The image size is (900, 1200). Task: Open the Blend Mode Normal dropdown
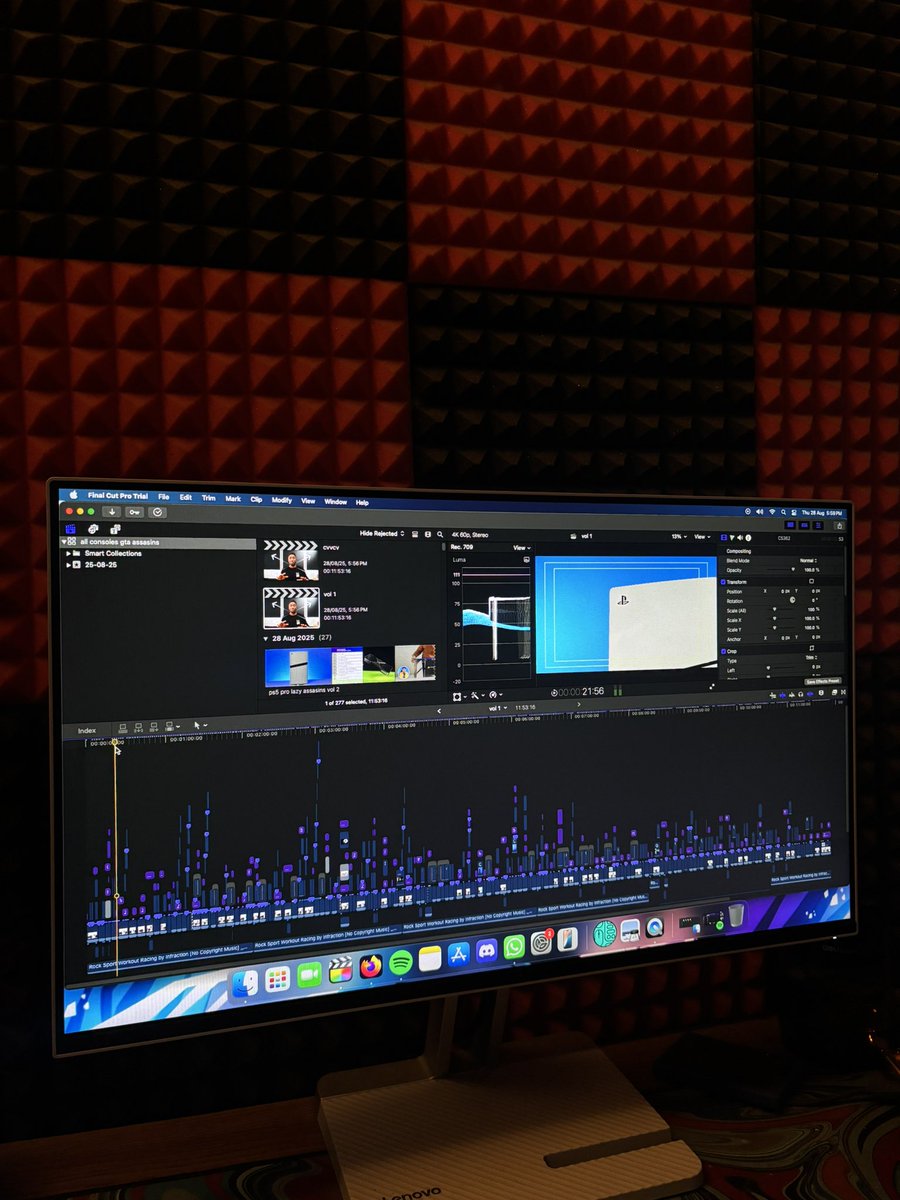pyautogui.click(x=808, y=560)
